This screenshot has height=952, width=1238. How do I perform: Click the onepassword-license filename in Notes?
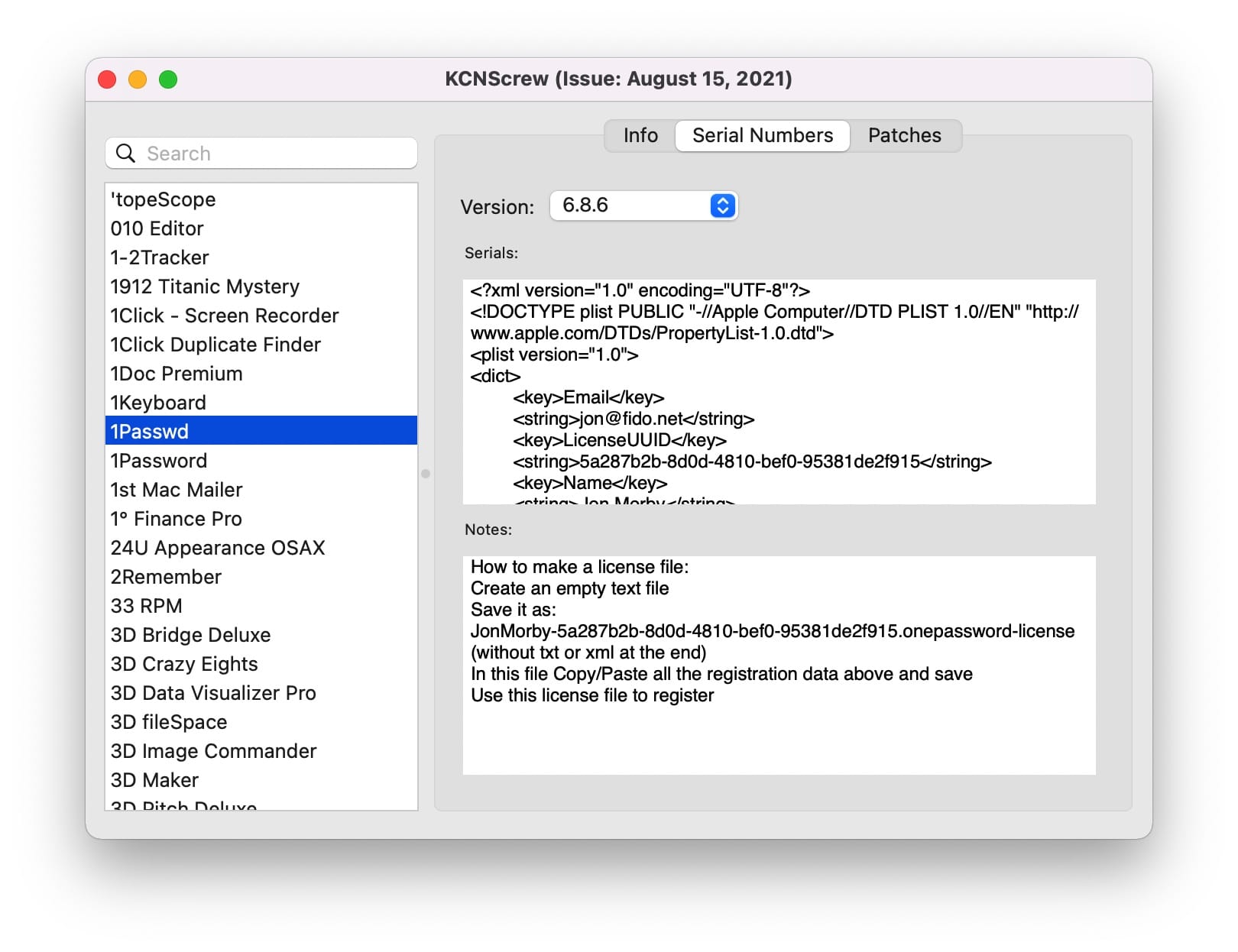click(773, 631)
